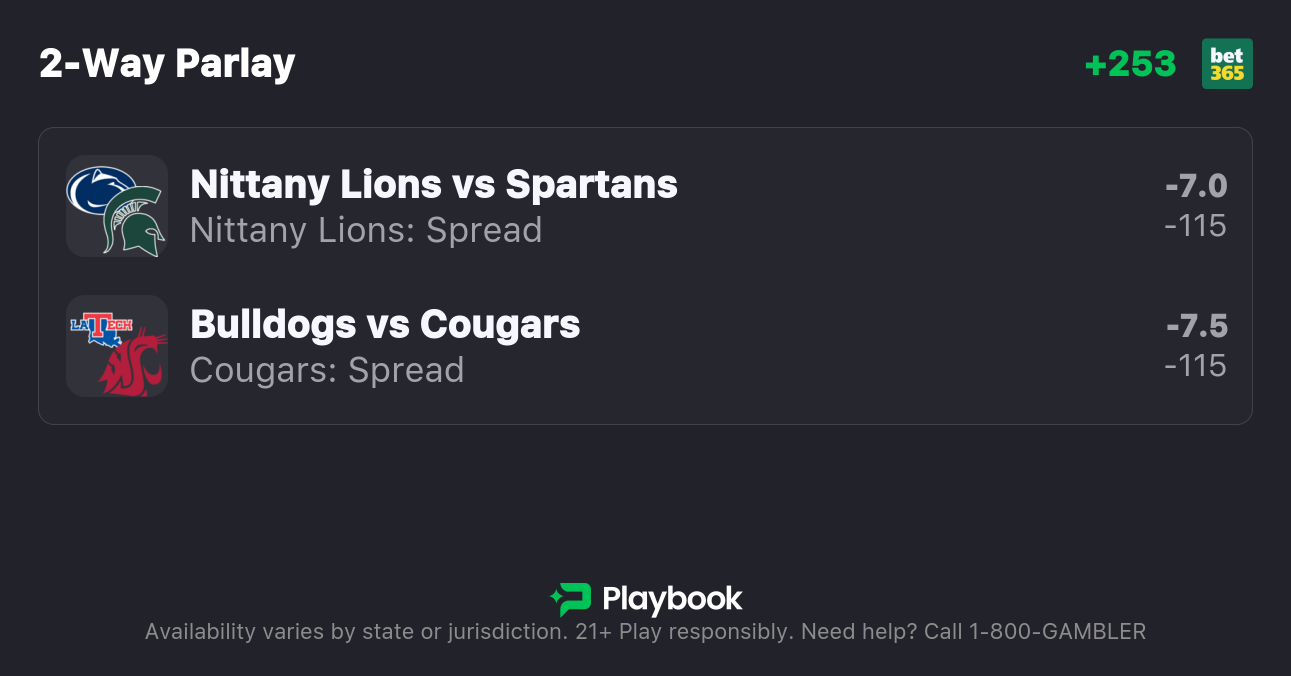Click the Washington State Cougars logo

tap(134, 363)
